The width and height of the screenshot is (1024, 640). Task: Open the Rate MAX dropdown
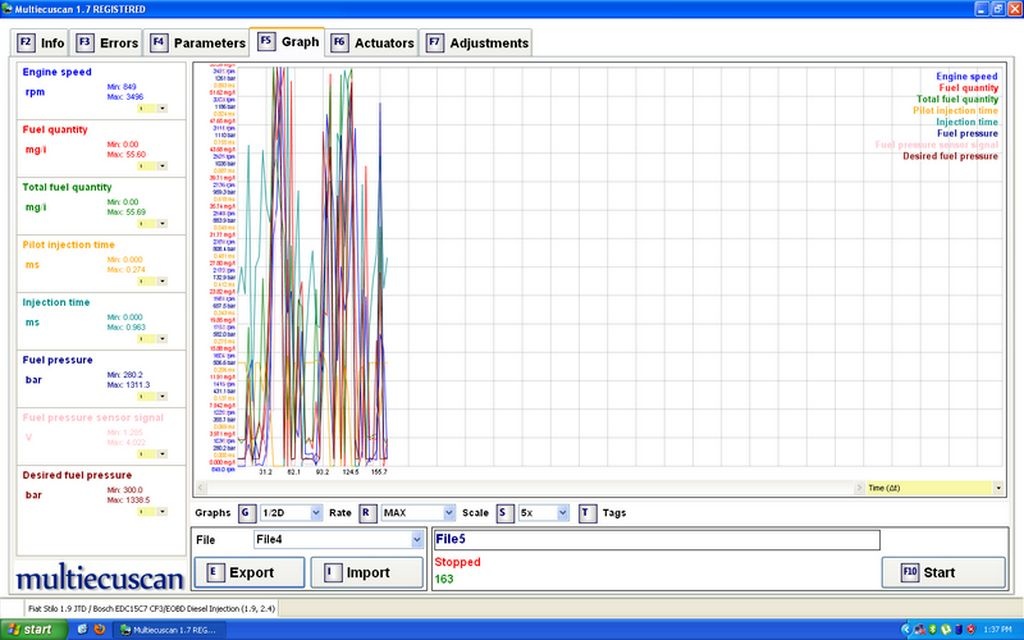[x=418, y=513]
